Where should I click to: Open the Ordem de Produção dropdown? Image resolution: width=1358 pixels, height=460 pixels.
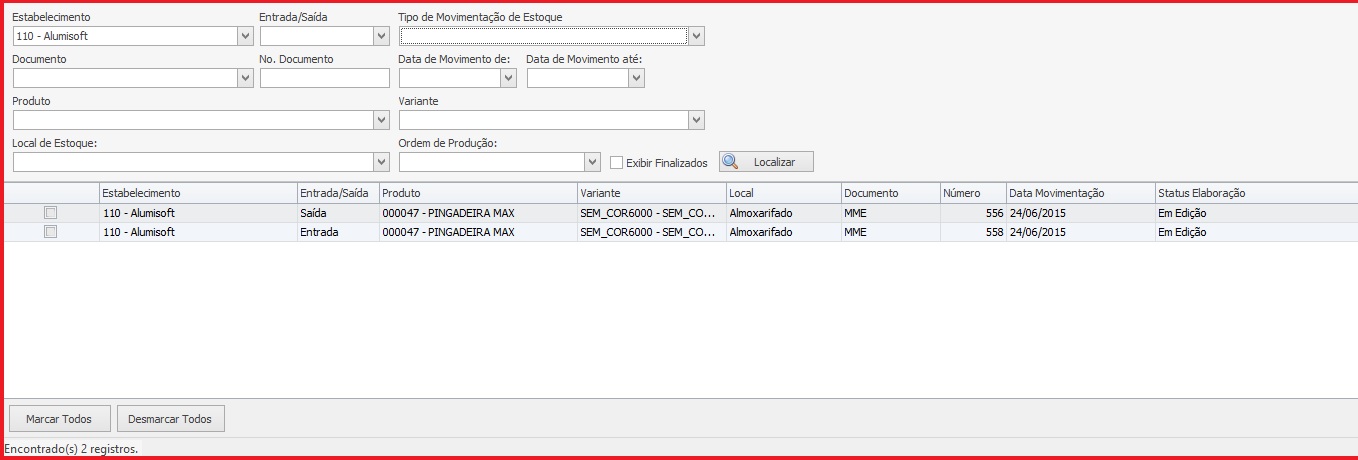pos(592,162)
